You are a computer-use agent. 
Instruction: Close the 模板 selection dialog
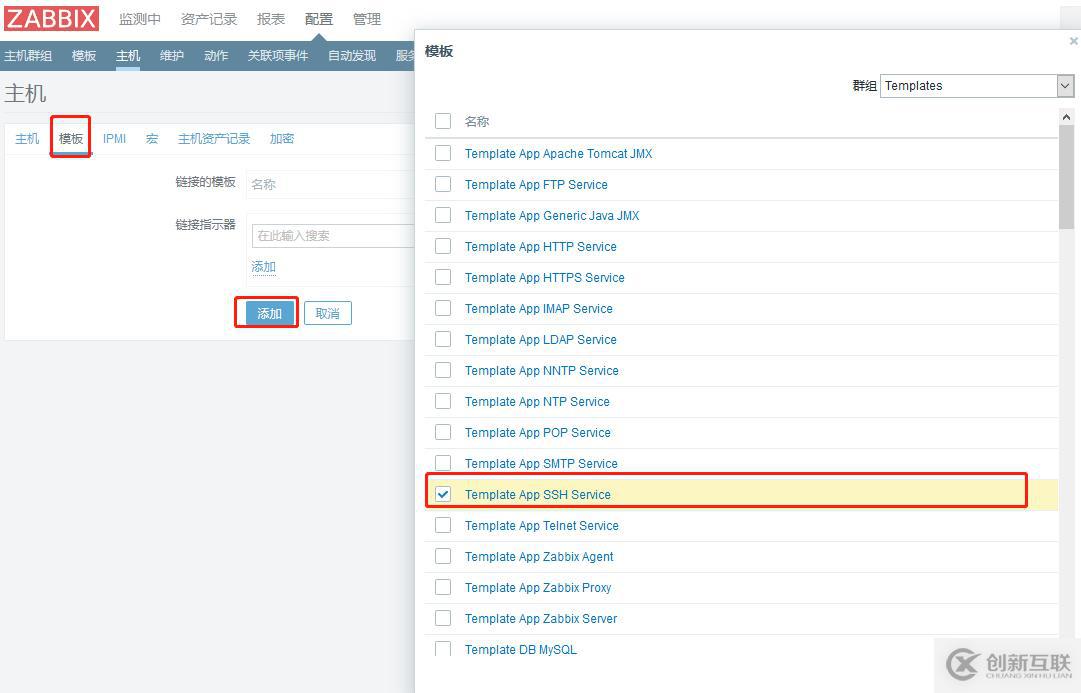point(1073,41)
